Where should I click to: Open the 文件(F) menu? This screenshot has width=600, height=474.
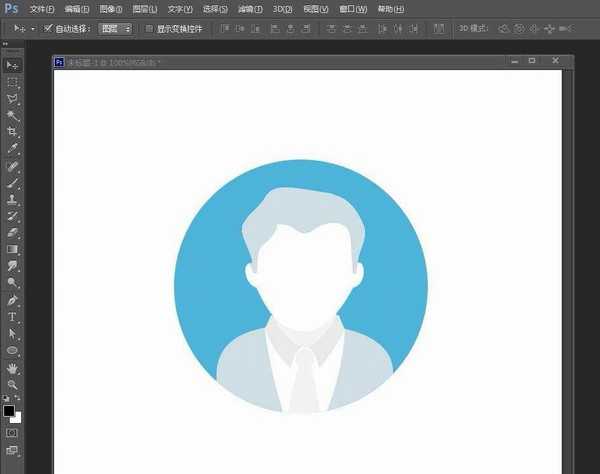coord(42,9)
